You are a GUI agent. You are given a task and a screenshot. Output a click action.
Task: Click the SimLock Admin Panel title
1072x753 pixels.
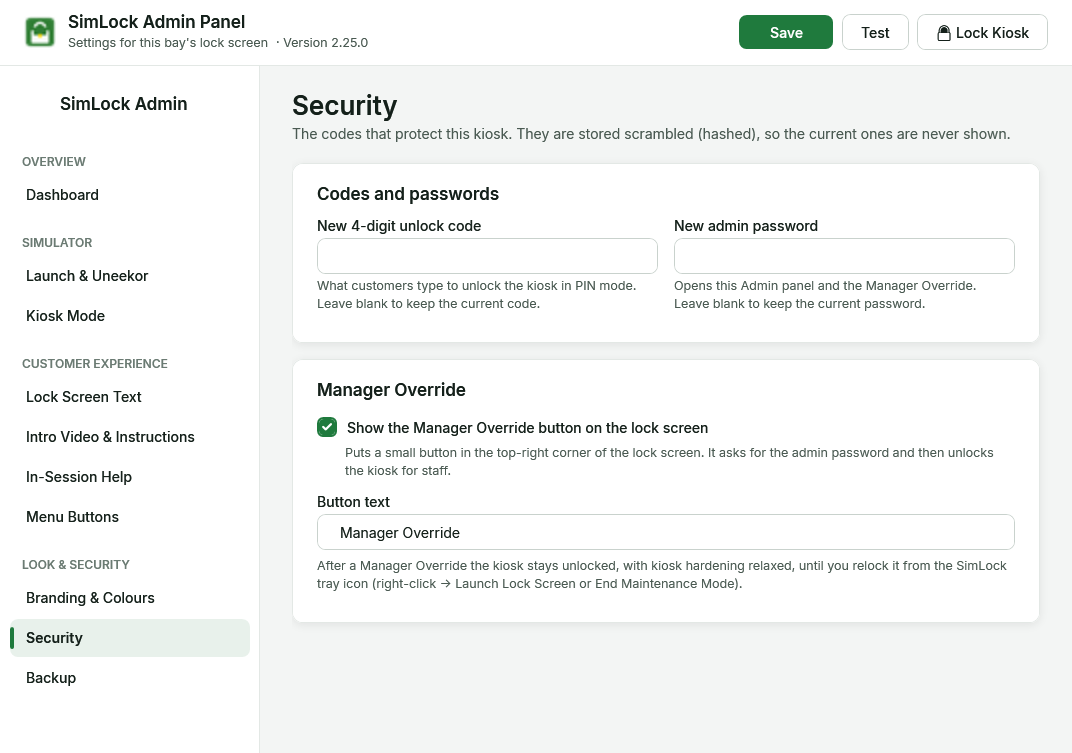(157, 22)
